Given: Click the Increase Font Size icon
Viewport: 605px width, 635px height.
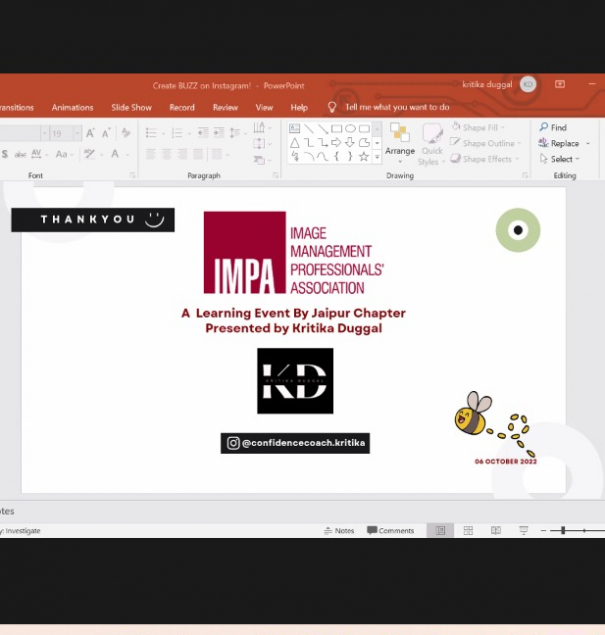Looking at the screenshot, I should (90, 133).
